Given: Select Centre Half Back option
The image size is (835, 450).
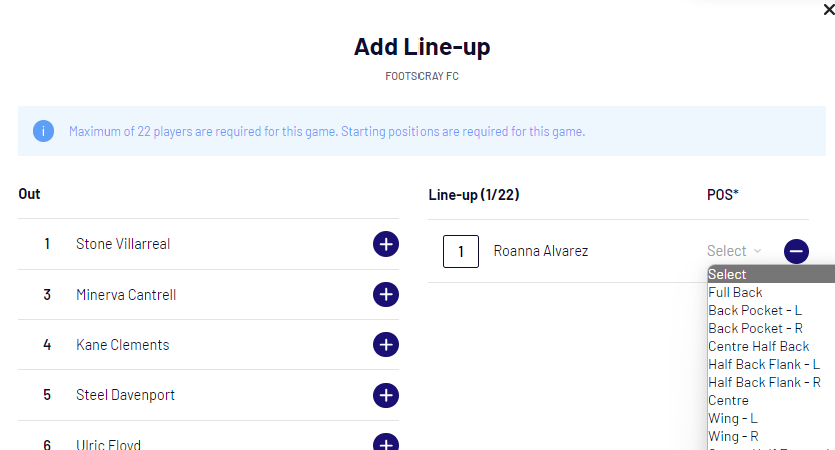Looking at the screenshot, I should pyautogui.click(x=759, y=346).
